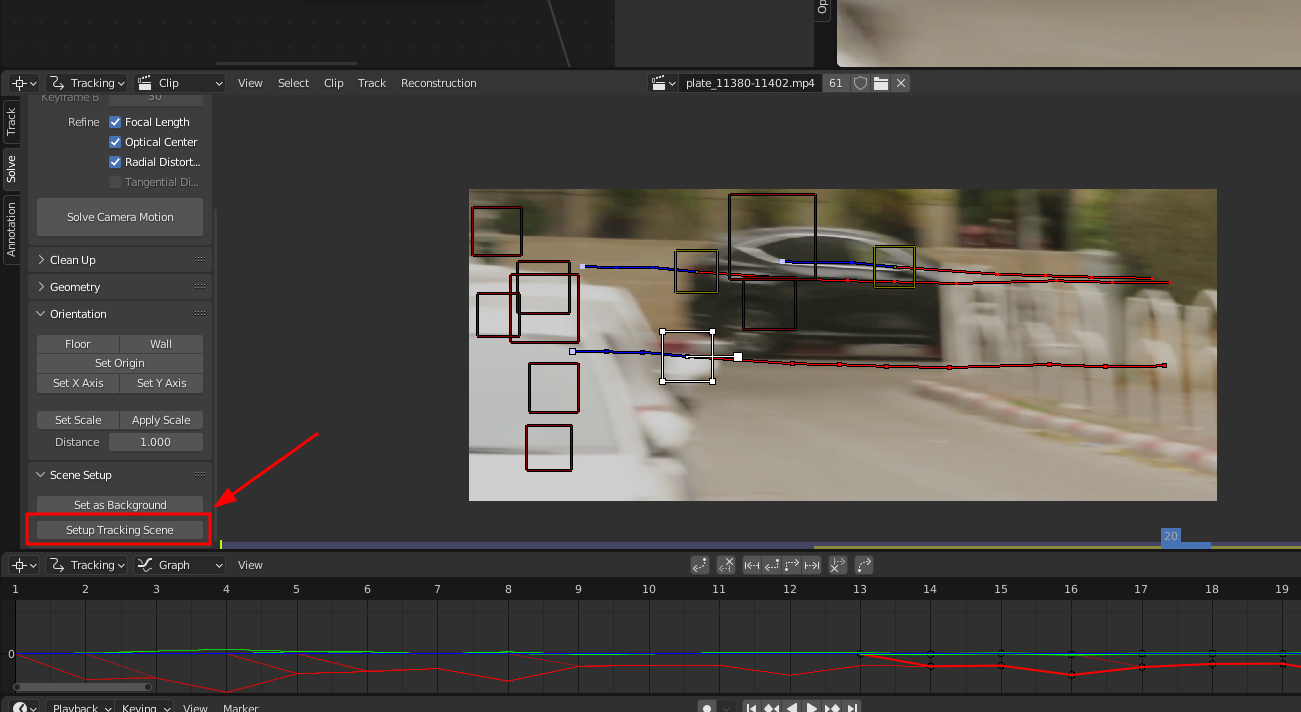Click the Solve Camera Motion button

(x=120, y=217)
